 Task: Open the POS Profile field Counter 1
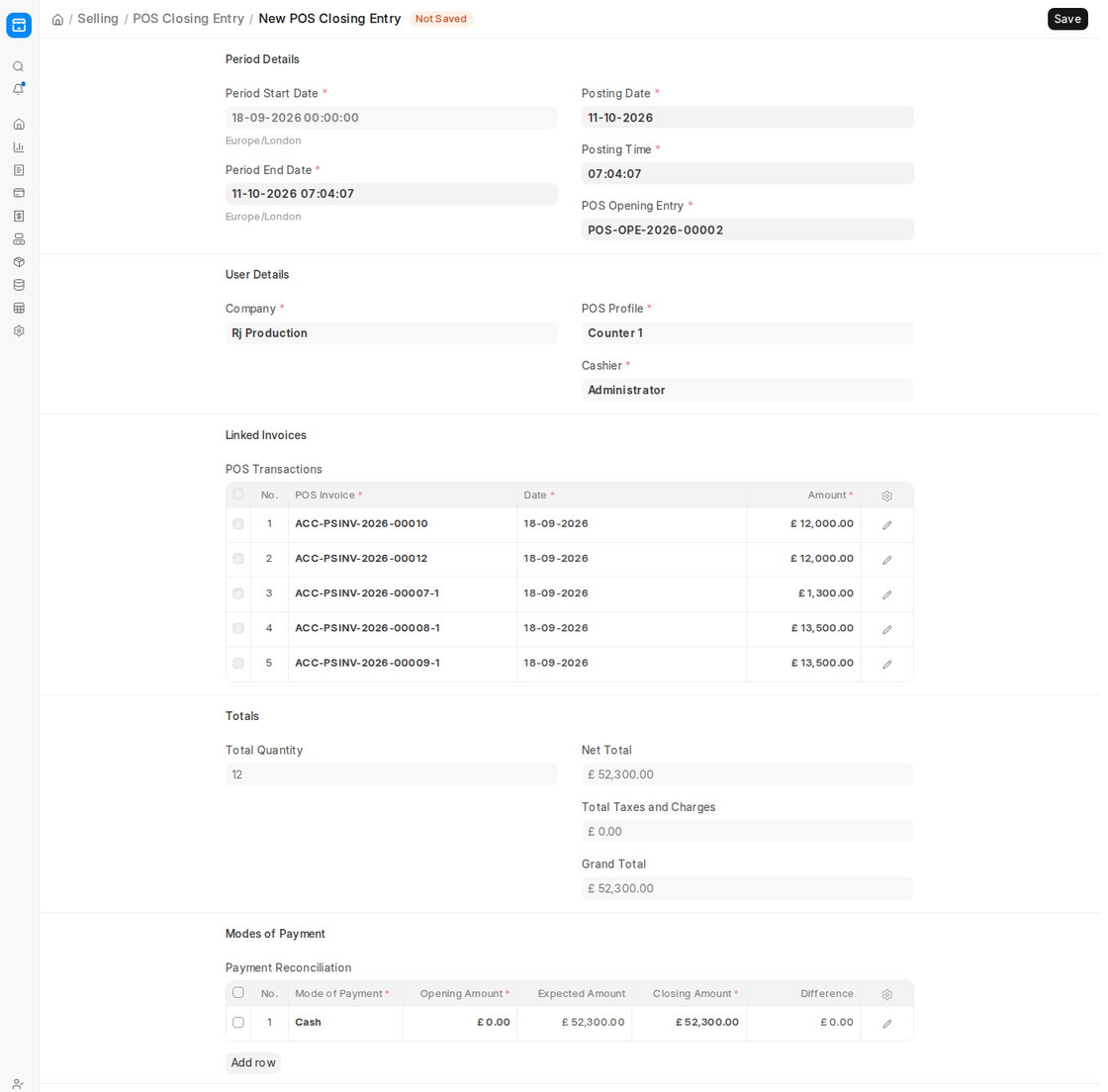point(747,332)
